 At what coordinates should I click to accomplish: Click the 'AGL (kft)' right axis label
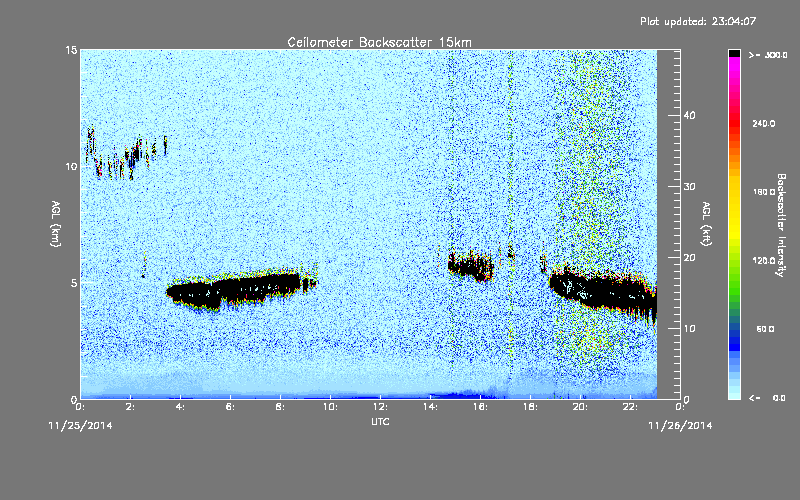click(x=706, y=224)
